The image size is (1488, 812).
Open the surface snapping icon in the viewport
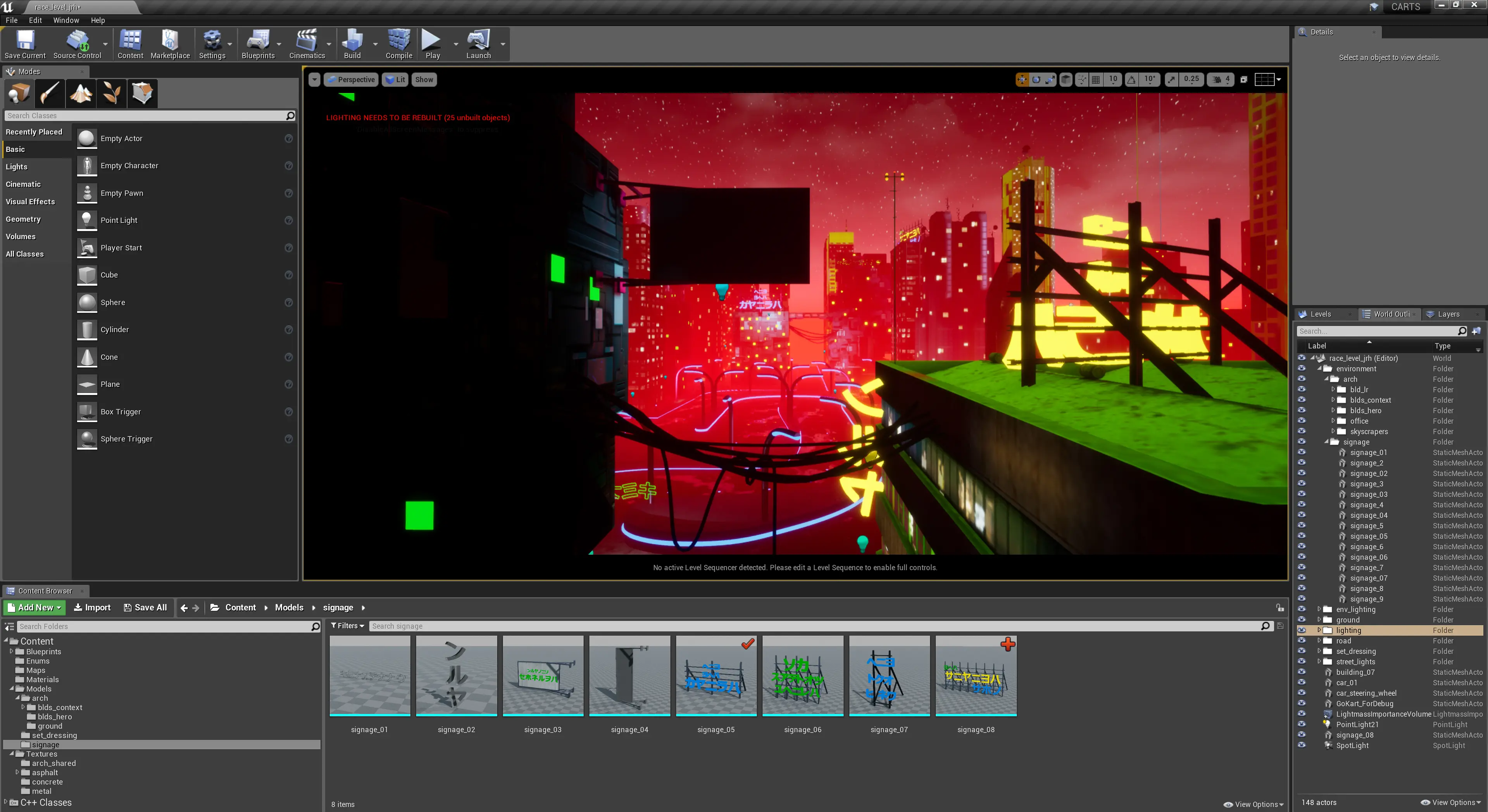tap(1081, 80)
